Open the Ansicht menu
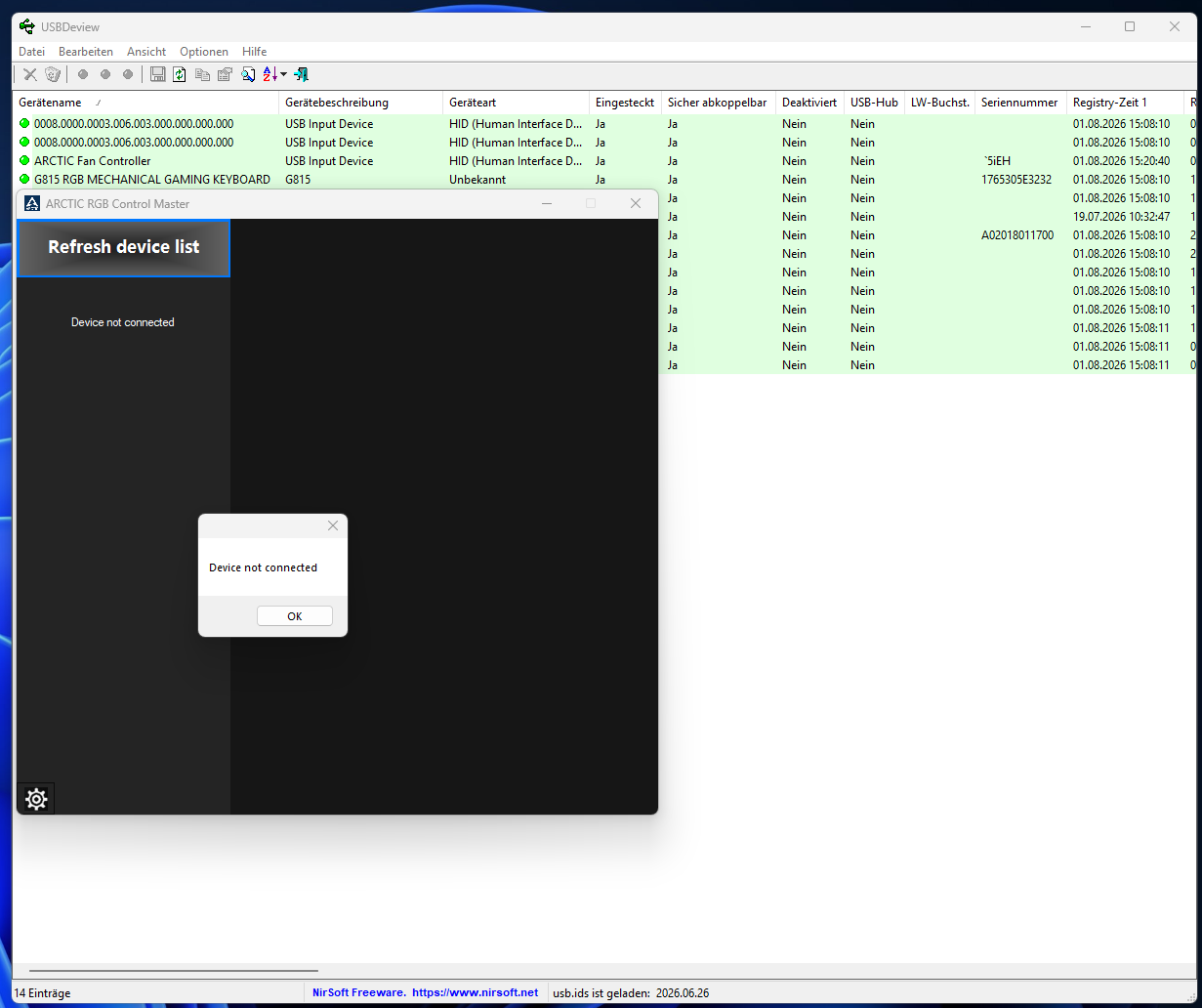The width and height of the screenshot is (1202, 1008). (146, 52)
